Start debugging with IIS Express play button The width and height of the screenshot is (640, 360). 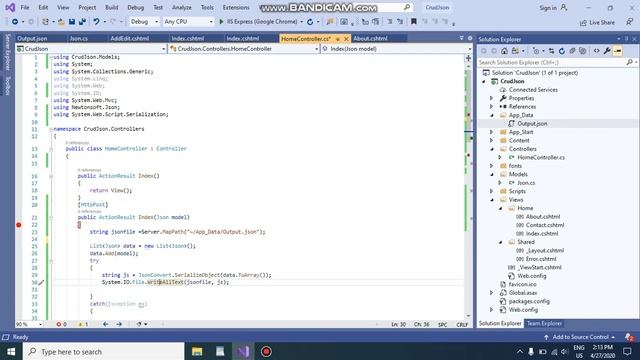pyautogui.click(x=221, y=22)
